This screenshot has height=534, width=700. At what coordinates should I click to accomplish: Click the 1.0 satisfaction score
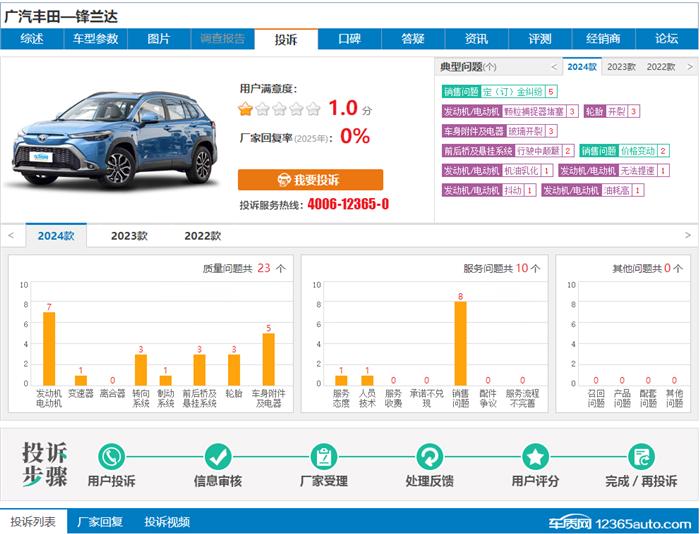coord(343,108)
